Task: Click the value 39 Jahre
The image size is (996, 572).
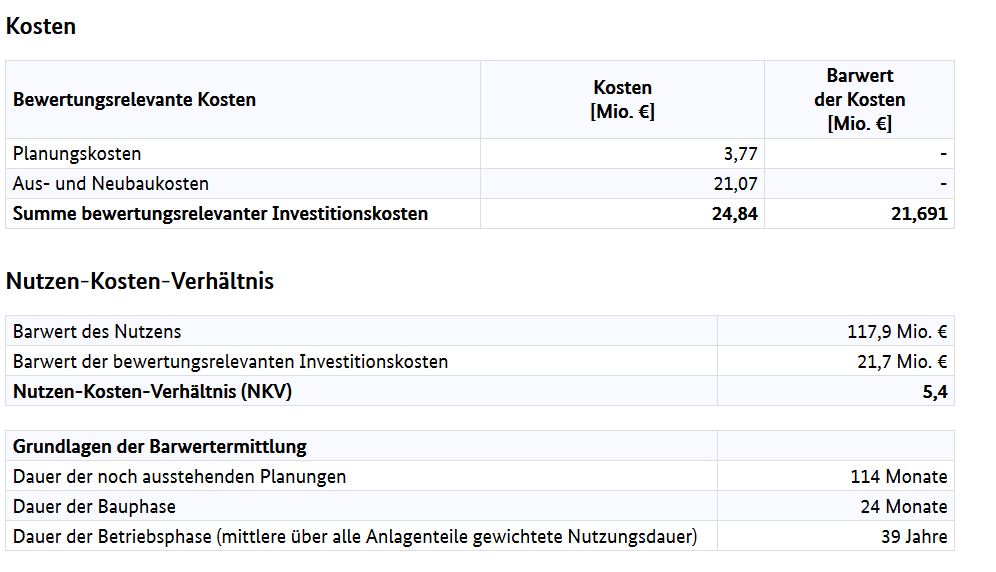Action: point(914,536)
